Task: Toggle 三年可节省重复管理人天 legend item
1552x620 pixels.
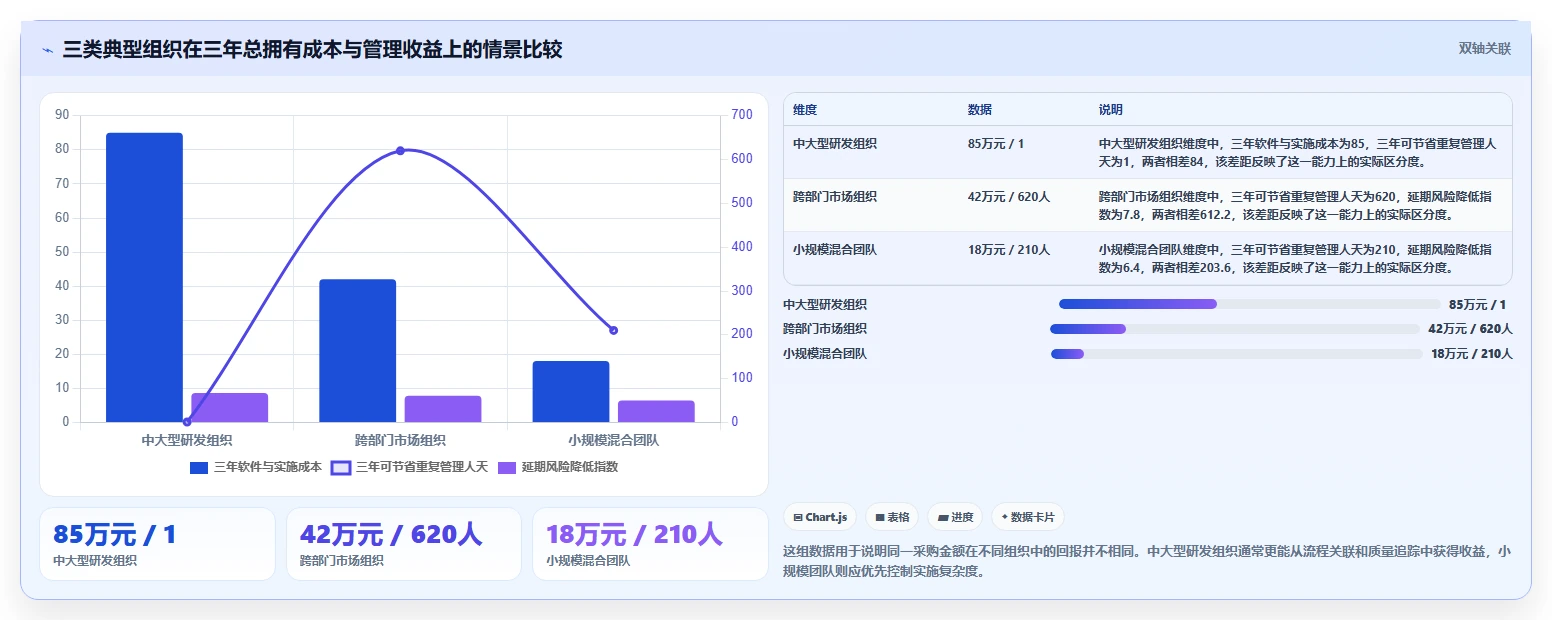Action: pyautogui.click(x=409, y=467)
